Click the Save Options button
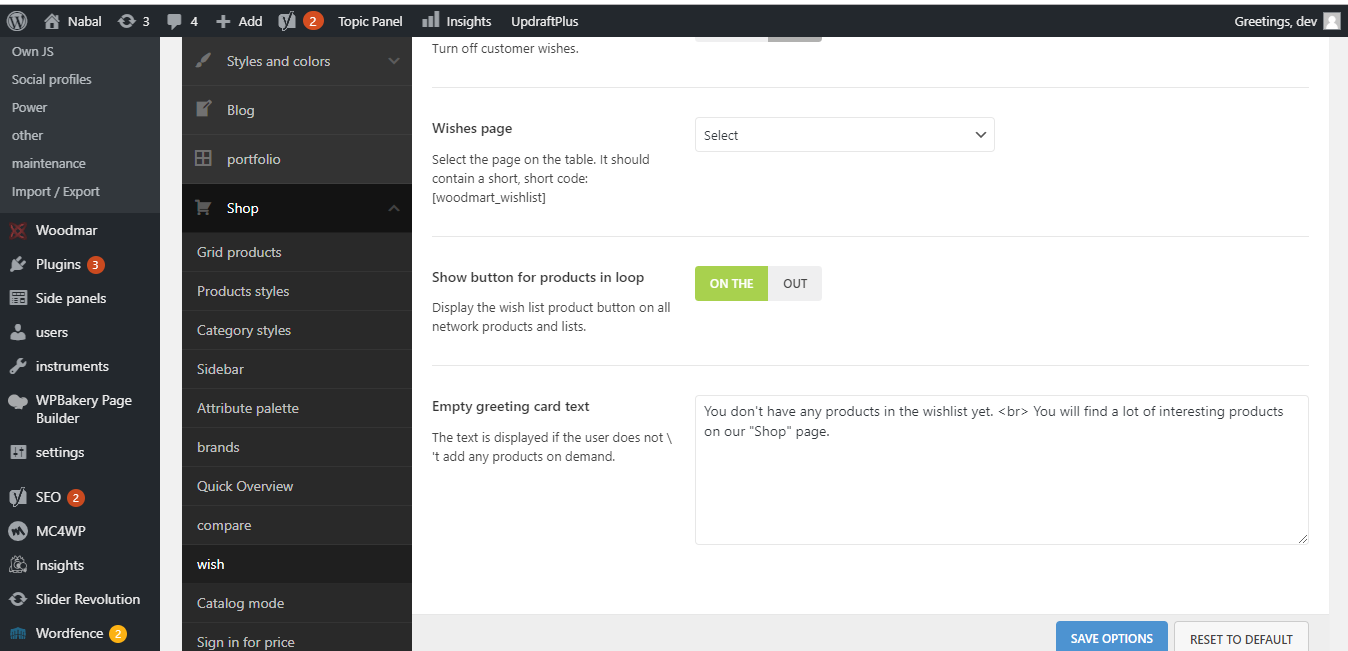This screenshot has height=651, width=1348. 1111,638
